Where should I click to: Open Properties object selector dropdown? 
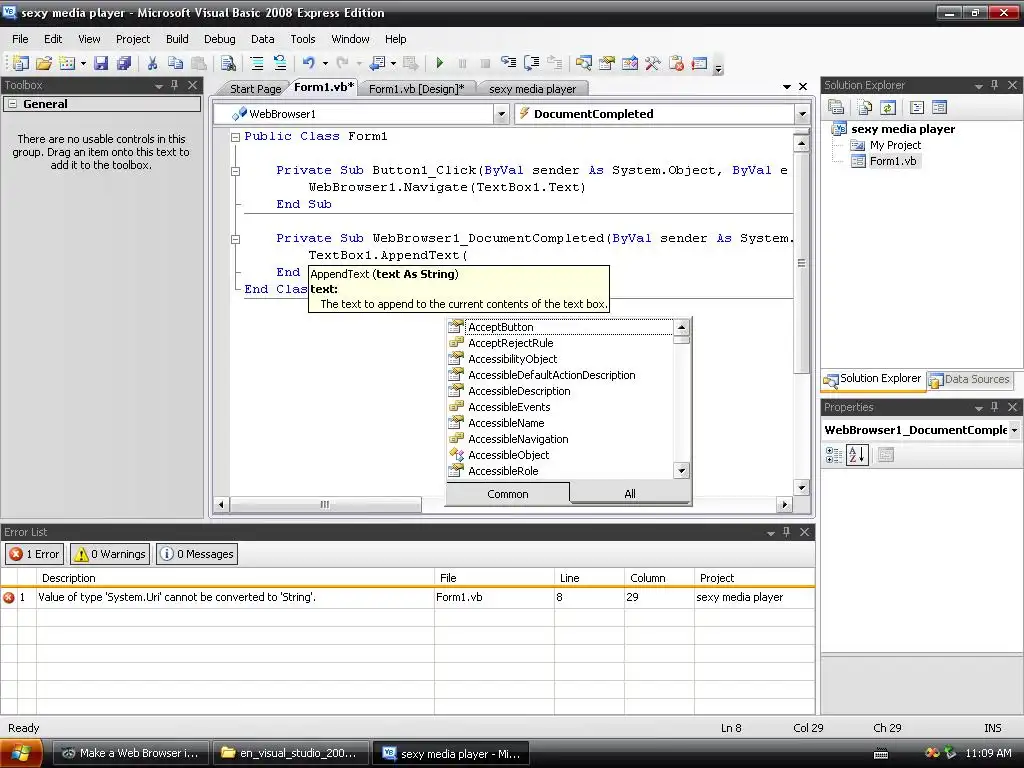pyautogui.click(x=1014, y=430)
